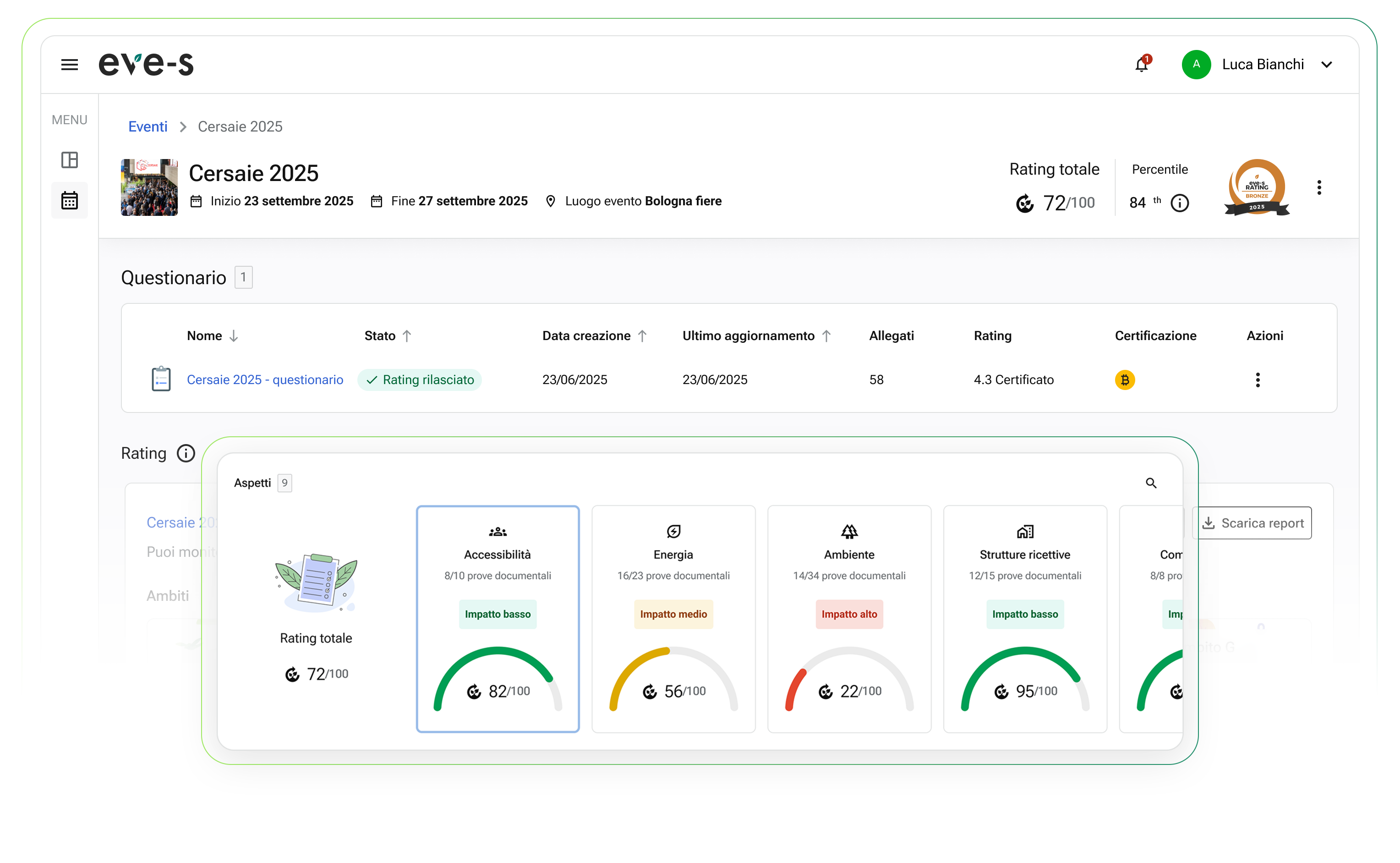Image resolution: width=1400 pixels, height=863 pixels.
Task: Select the Accessibilità aspect card
Action: click(498, 619)
